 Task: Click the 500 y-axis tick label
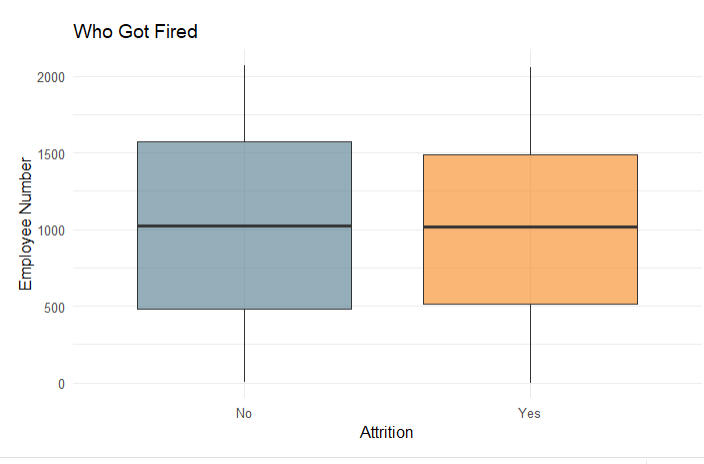click(53, 307)
